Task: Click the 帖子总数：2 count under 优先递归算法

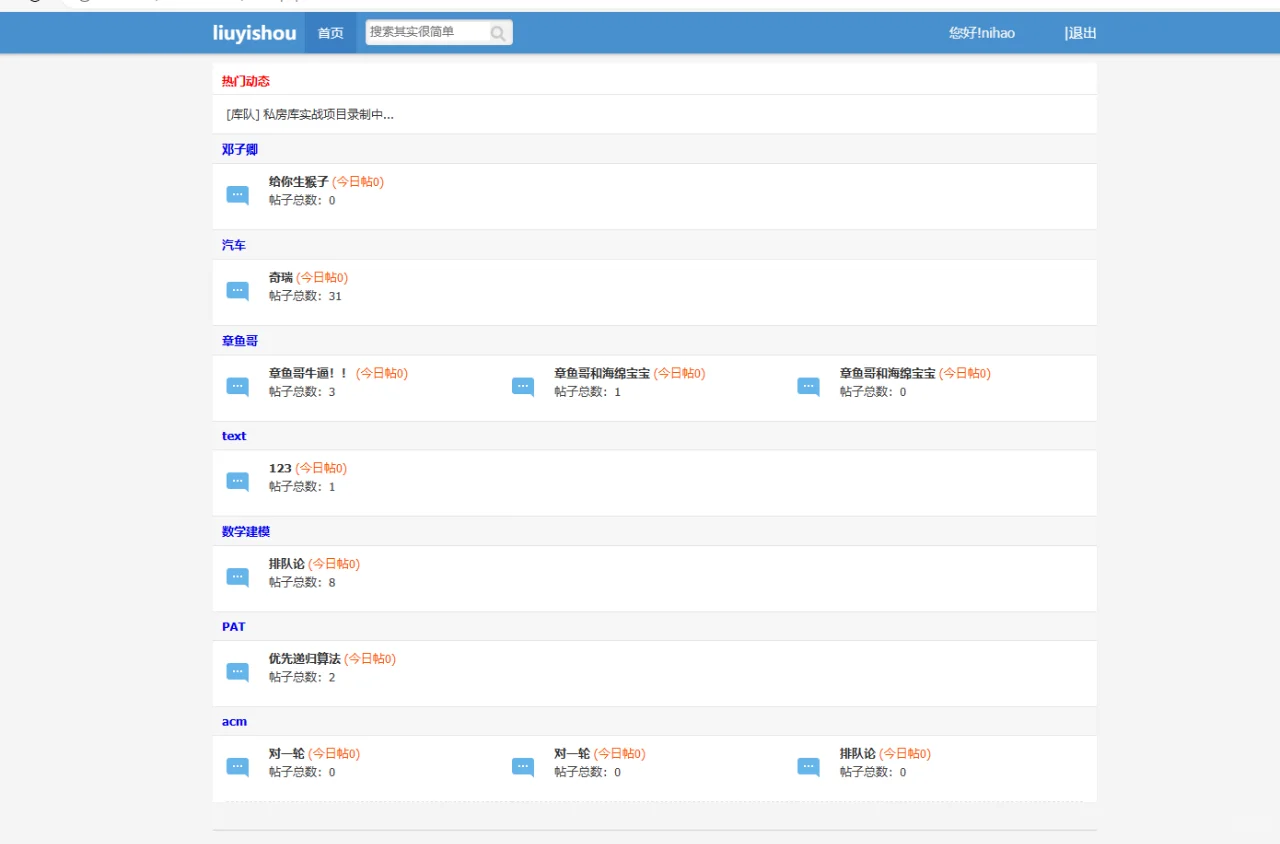Action: point(302,677)
